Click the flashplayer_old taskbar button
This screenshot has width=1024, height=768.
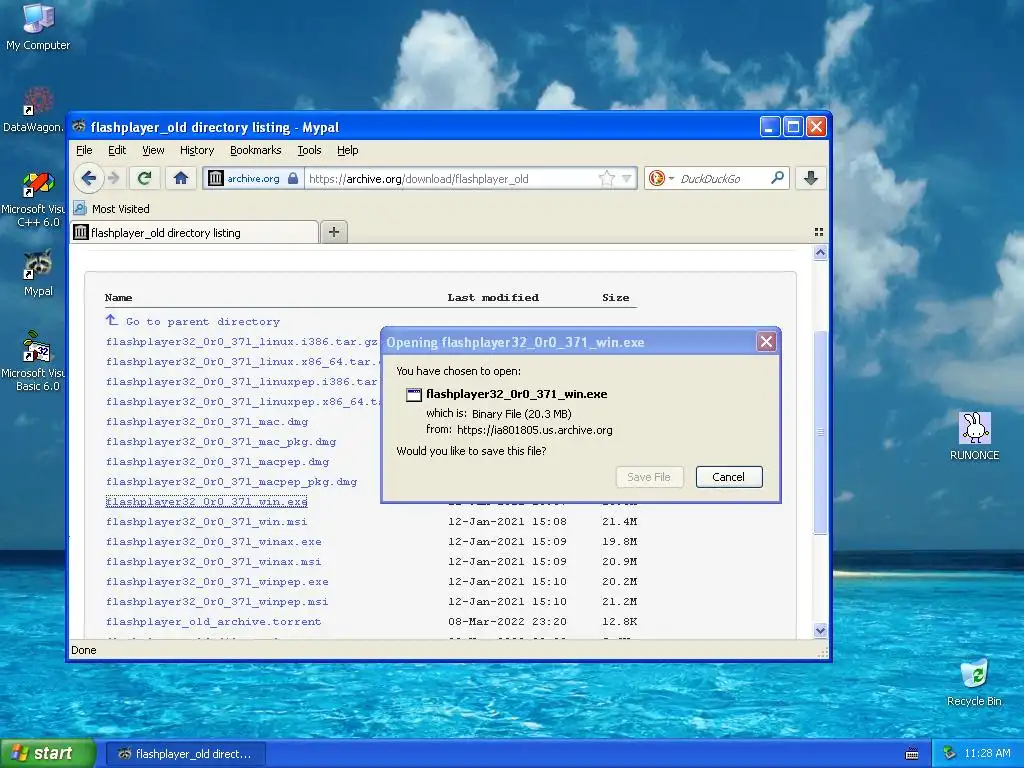185,754
